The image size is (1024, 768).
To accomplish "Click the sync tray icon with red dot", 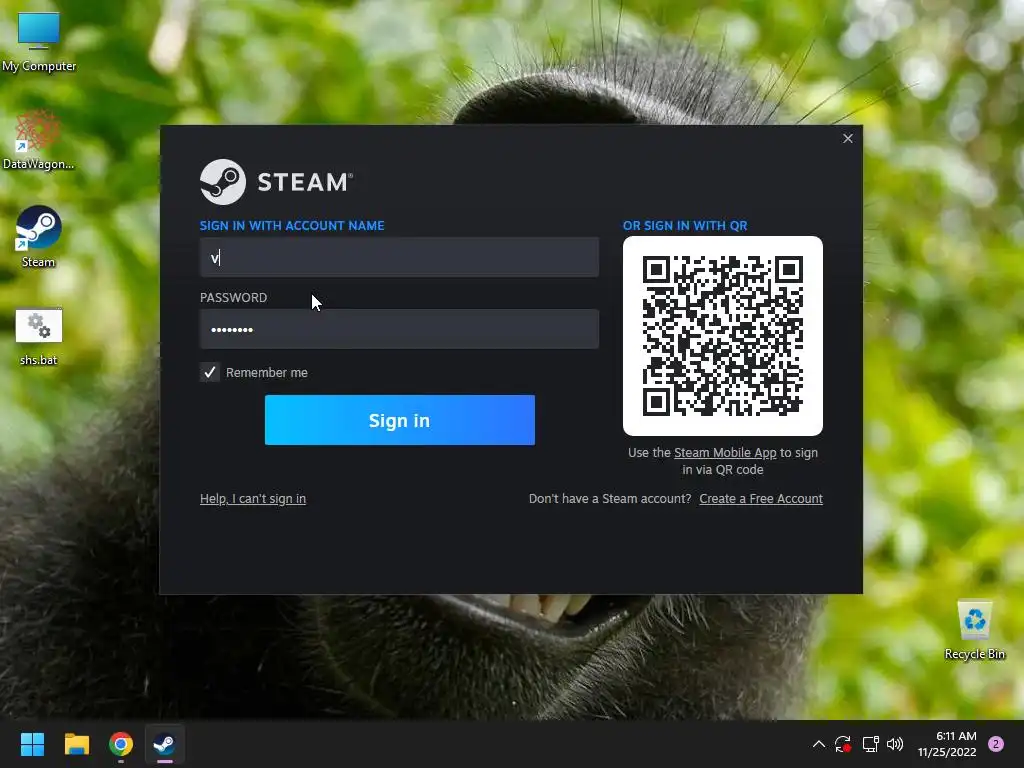I will point(843,744).
